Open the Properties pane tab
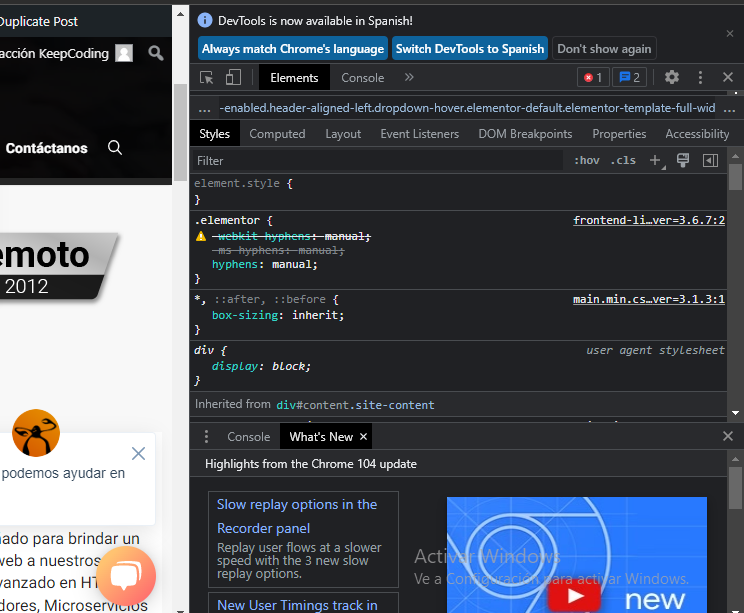The width and height of the screenshot is (744, 613). click(x=619, y=134)
